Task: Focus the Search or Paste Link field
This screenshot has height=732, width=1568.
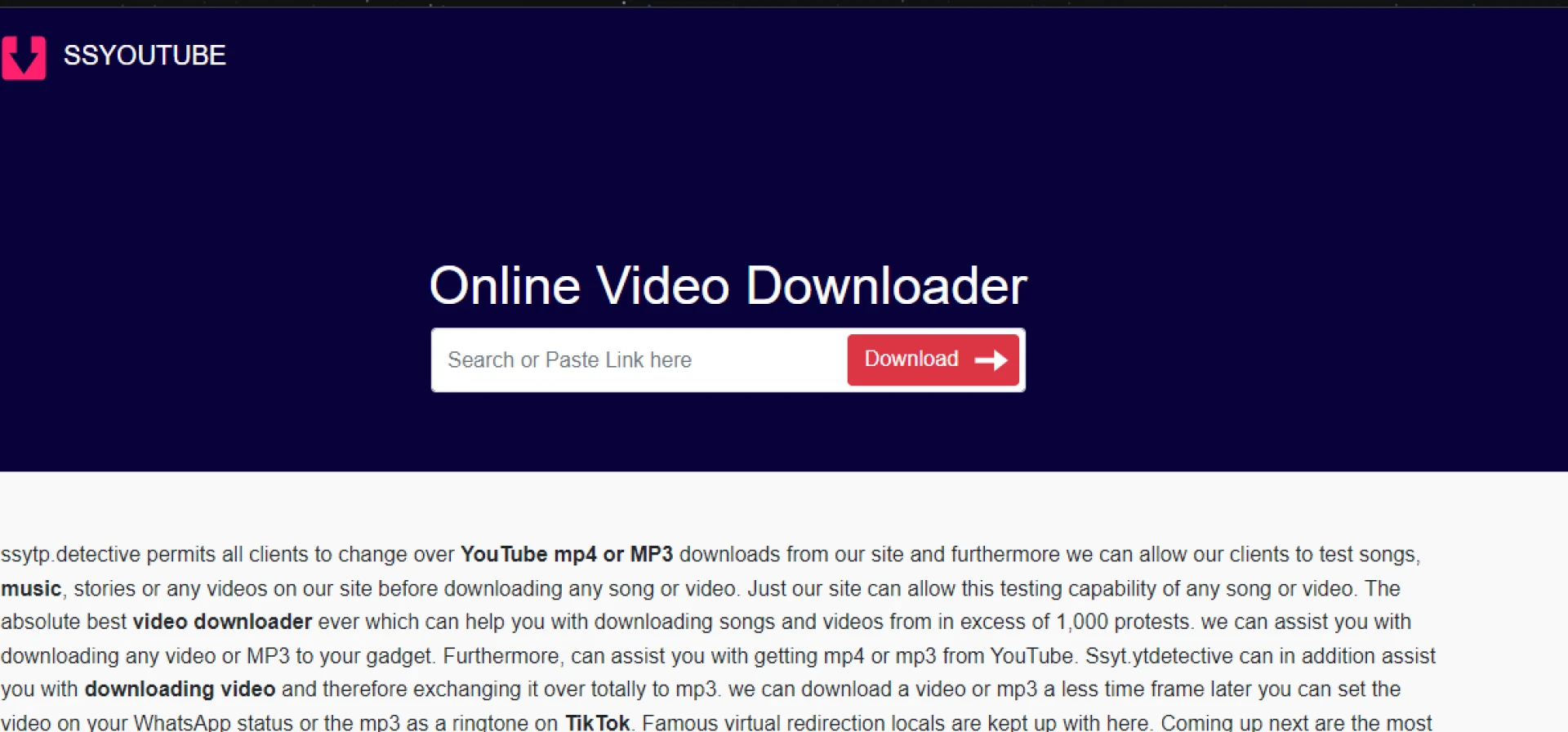Action: [x=640, y=360]
